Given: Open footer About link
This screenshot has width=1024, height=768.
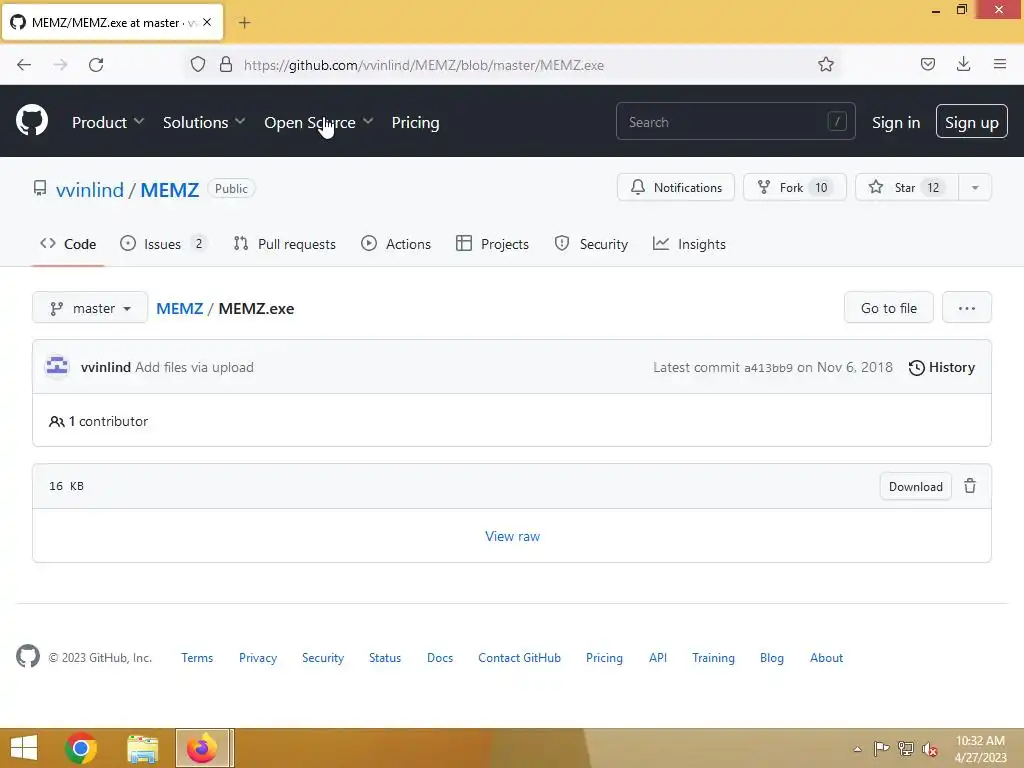Looking at the screenshot, I should pos(826,658).
